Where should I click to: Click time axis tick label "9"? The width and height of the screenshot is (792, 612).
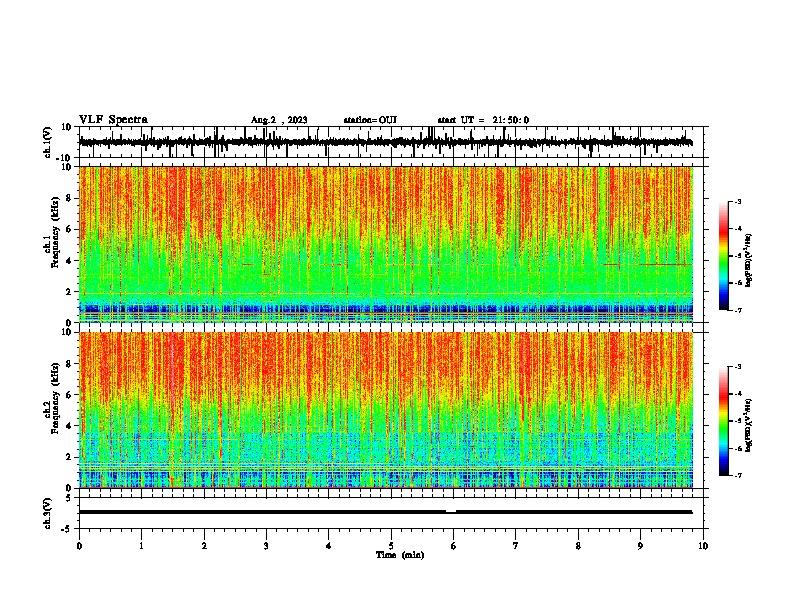[x=640, y=546]
